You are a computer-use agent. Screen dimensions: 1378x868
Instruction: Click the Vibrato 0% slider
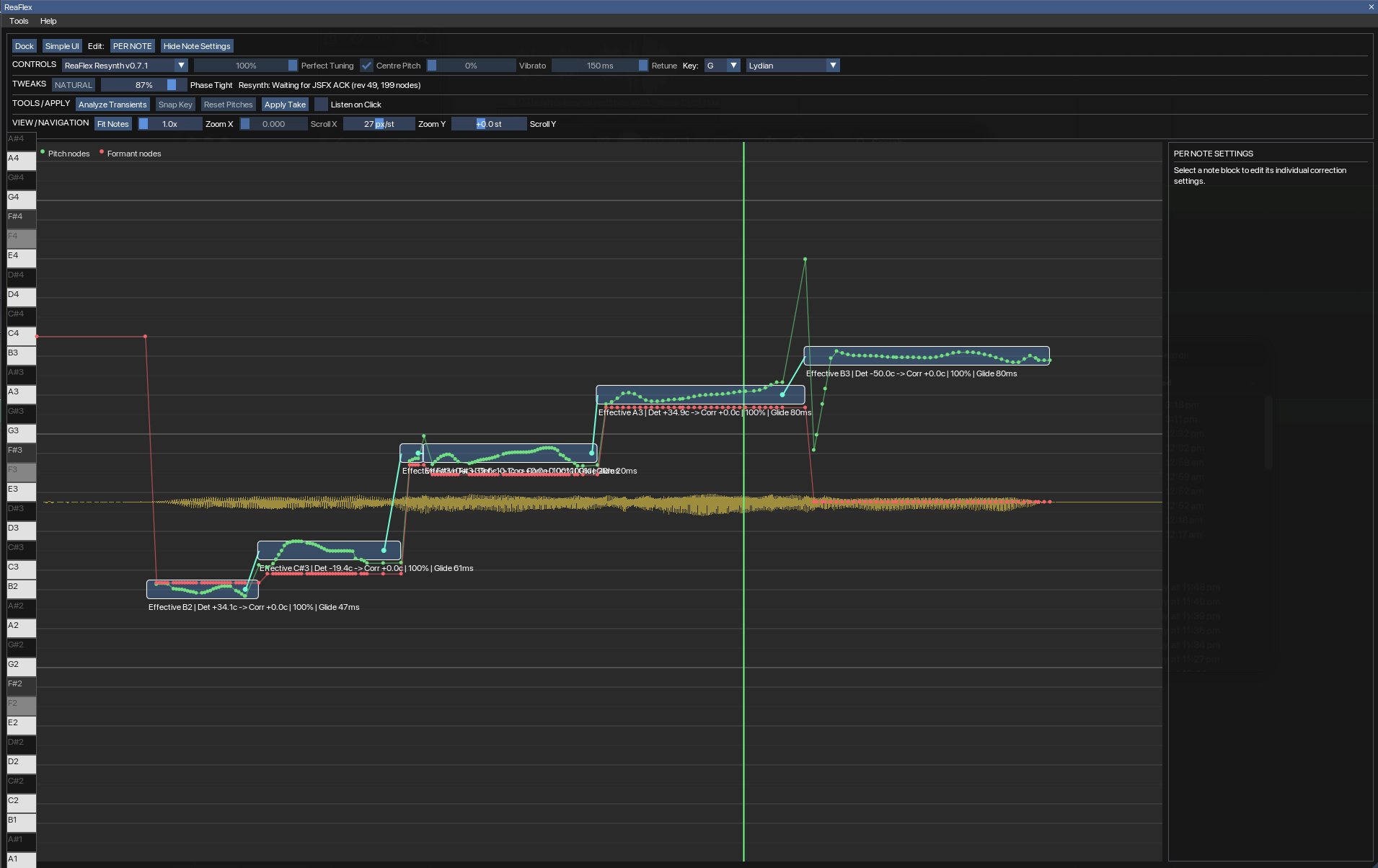pos(471,66)
